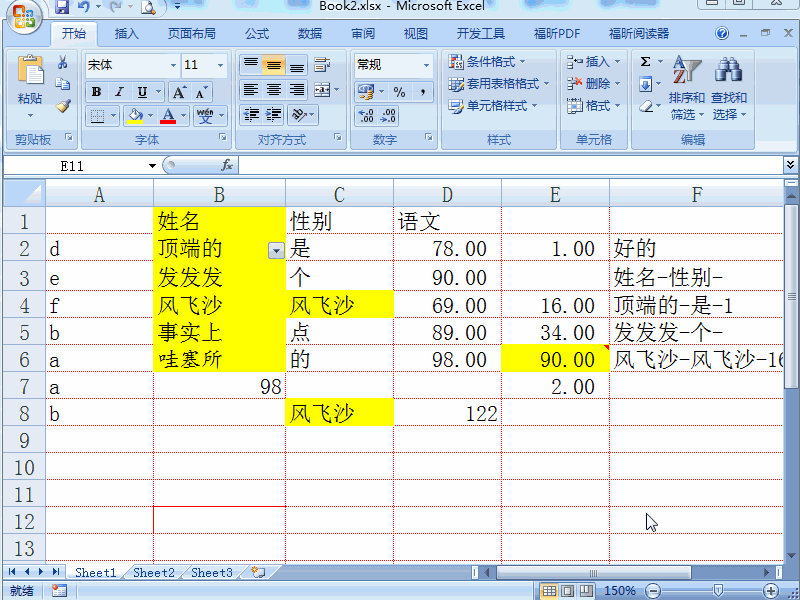Open 套用表格格式 table format menu
This screenshot has width=800, height=600.
coord(498,84)
